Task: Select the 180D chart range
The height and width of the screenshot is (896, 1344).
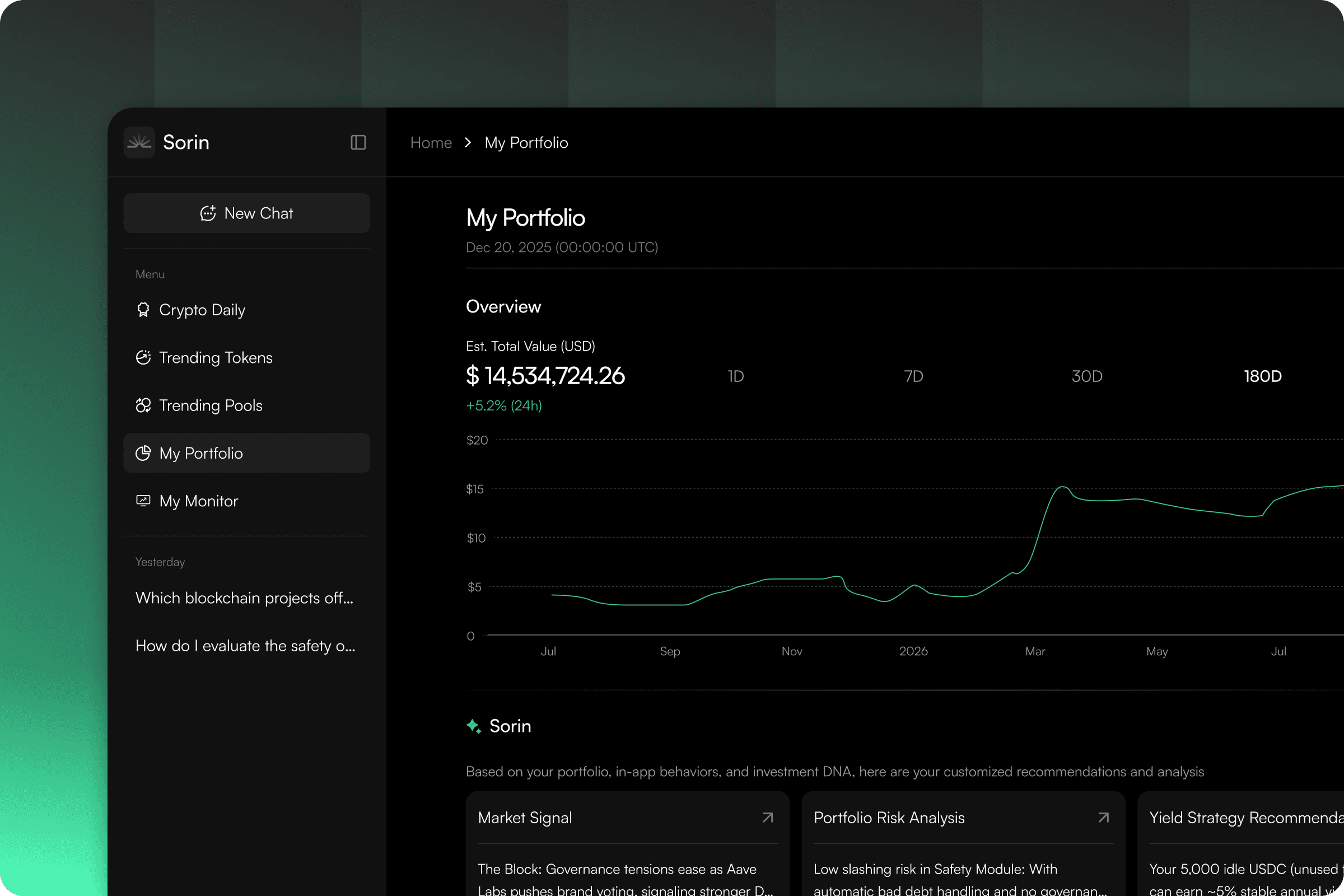Action: tap(1262, 376)
